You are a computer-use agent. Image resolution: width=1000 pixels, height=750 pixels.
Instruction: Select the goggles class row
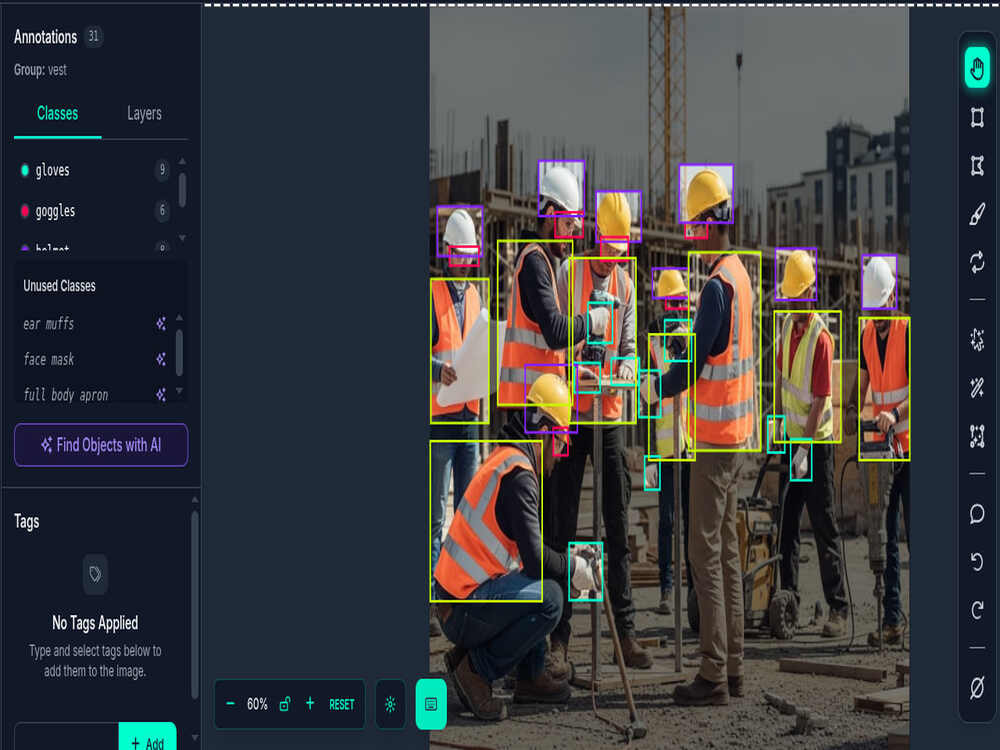coord(94,210)
